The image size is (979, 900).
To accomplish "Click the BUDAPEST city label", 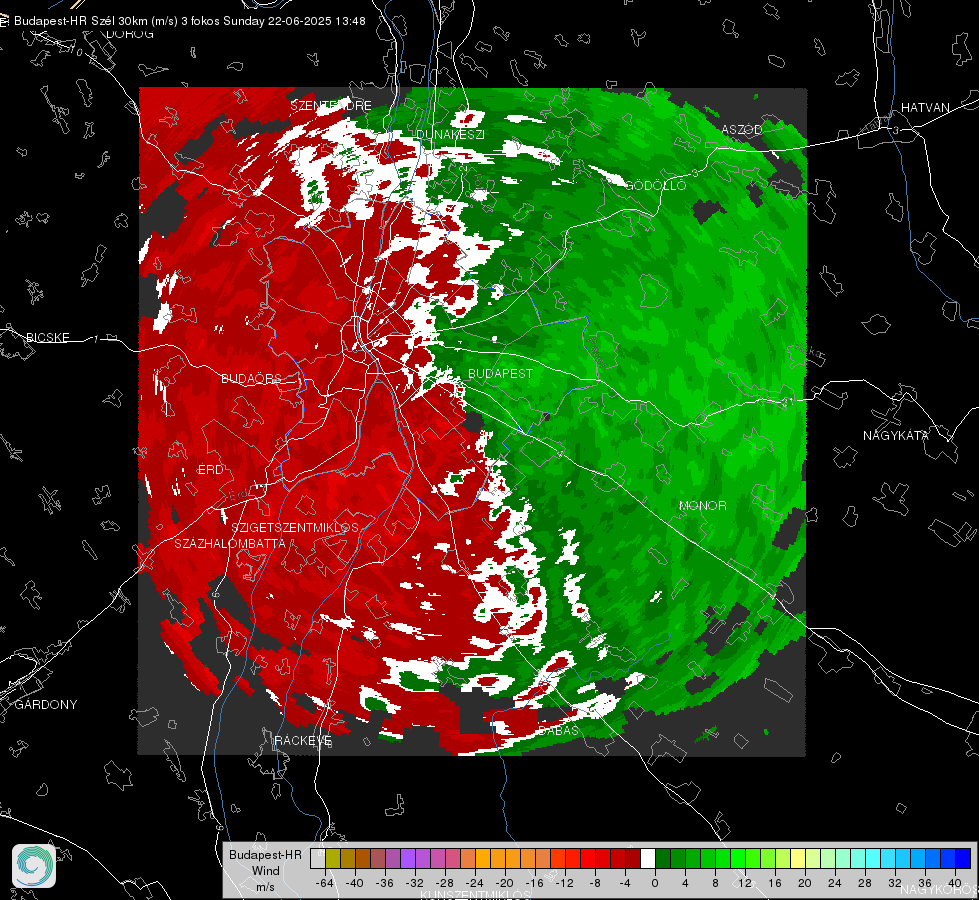I will coord(500,373).
